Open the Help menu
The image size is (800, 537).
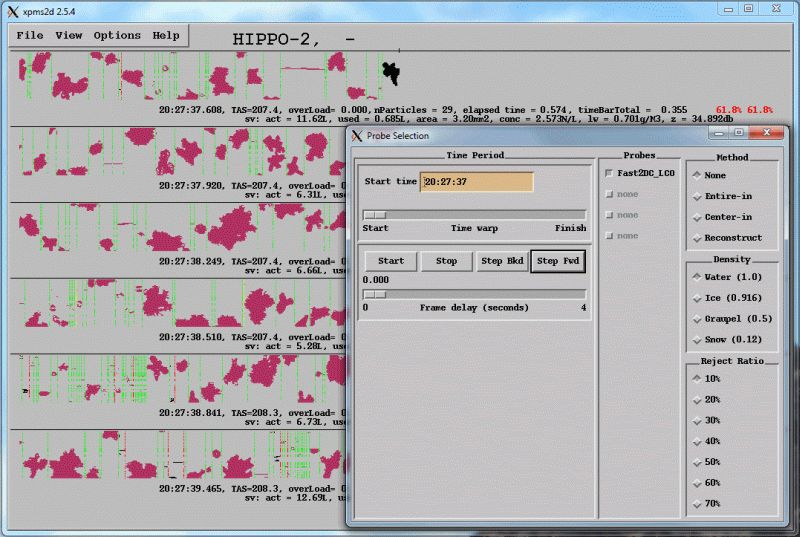pos(166,35)
